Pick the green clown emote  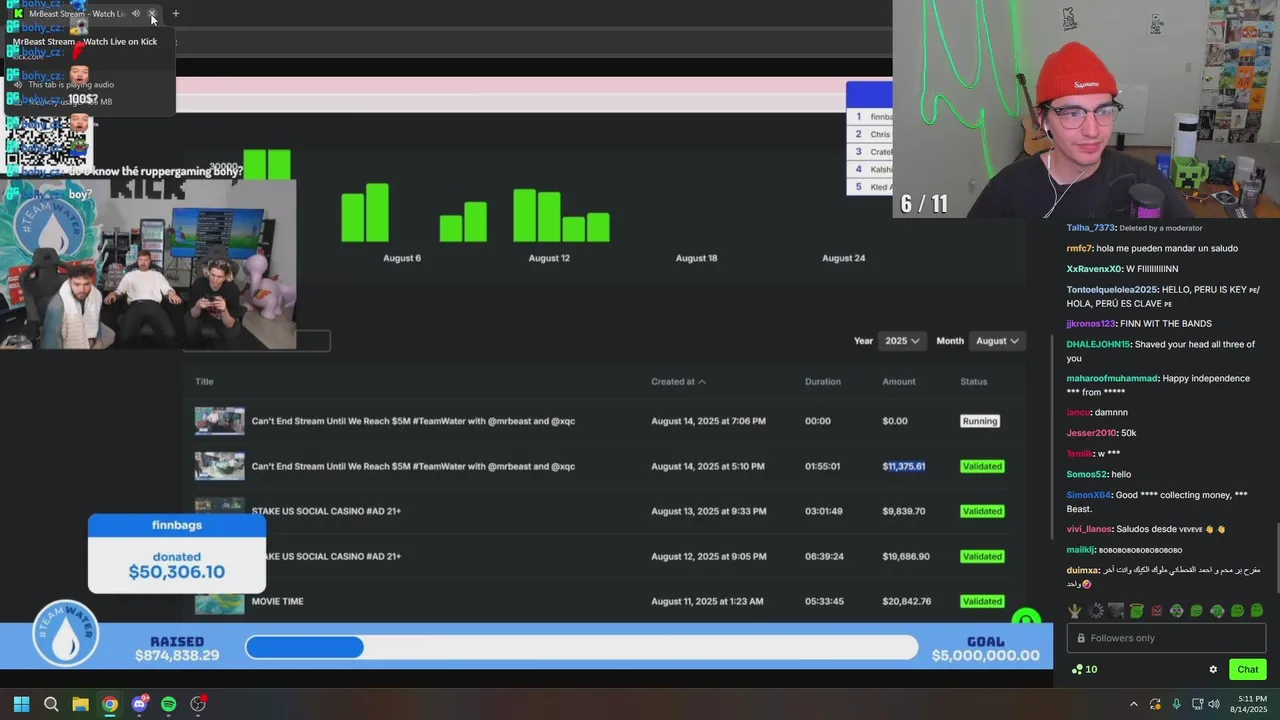pyautogui.click(x=1177, y=611)
